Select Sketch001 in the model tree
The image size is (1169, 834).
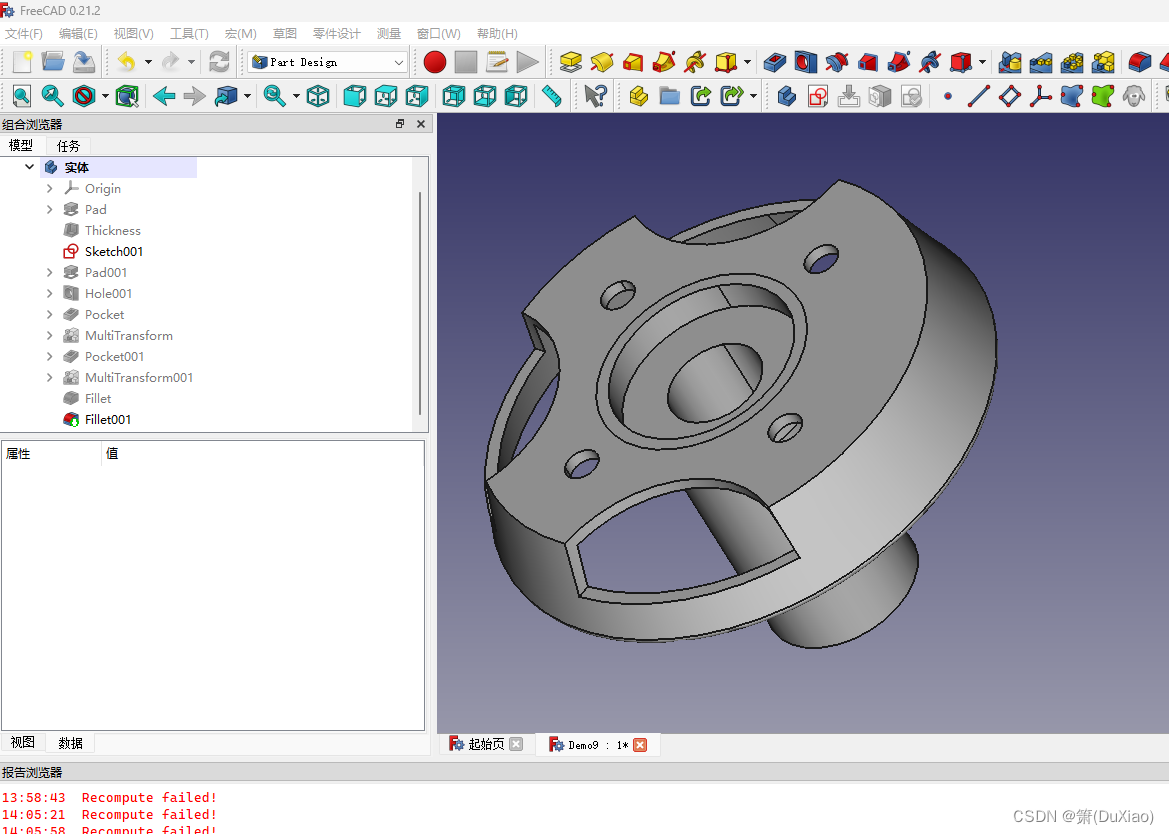pos(113,252)
